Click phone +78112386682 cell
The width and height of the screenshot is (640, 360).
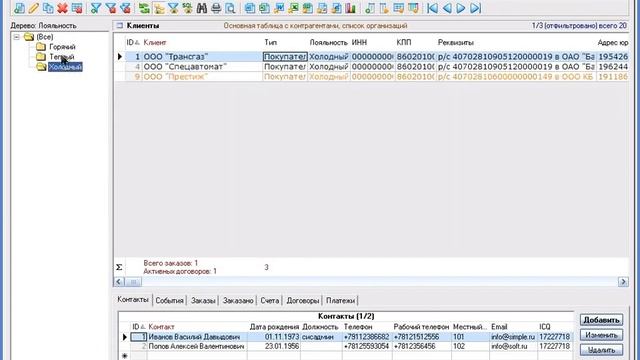(367, 337)
